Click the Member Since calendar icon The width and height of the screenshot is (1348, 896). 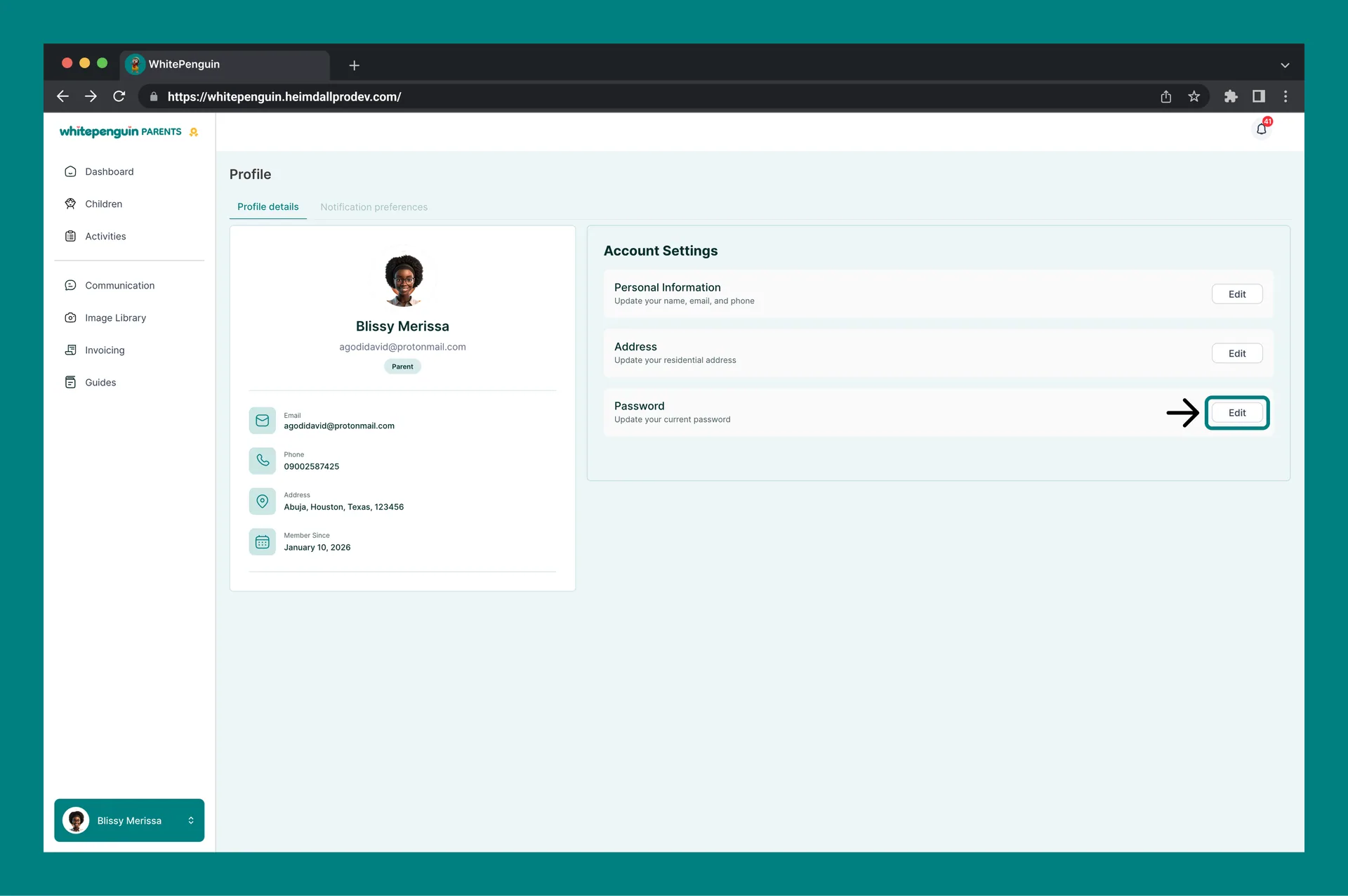[x=262, y=542]
